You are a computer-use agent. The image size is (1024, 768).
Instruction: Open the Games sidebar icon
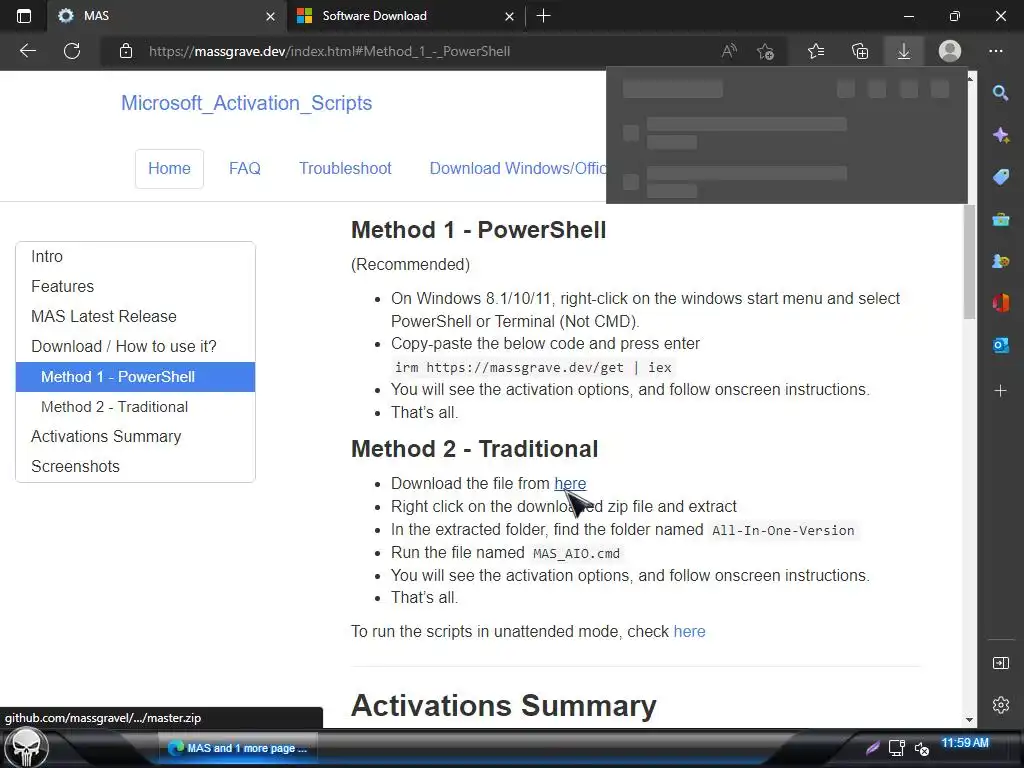[1000, 261]
